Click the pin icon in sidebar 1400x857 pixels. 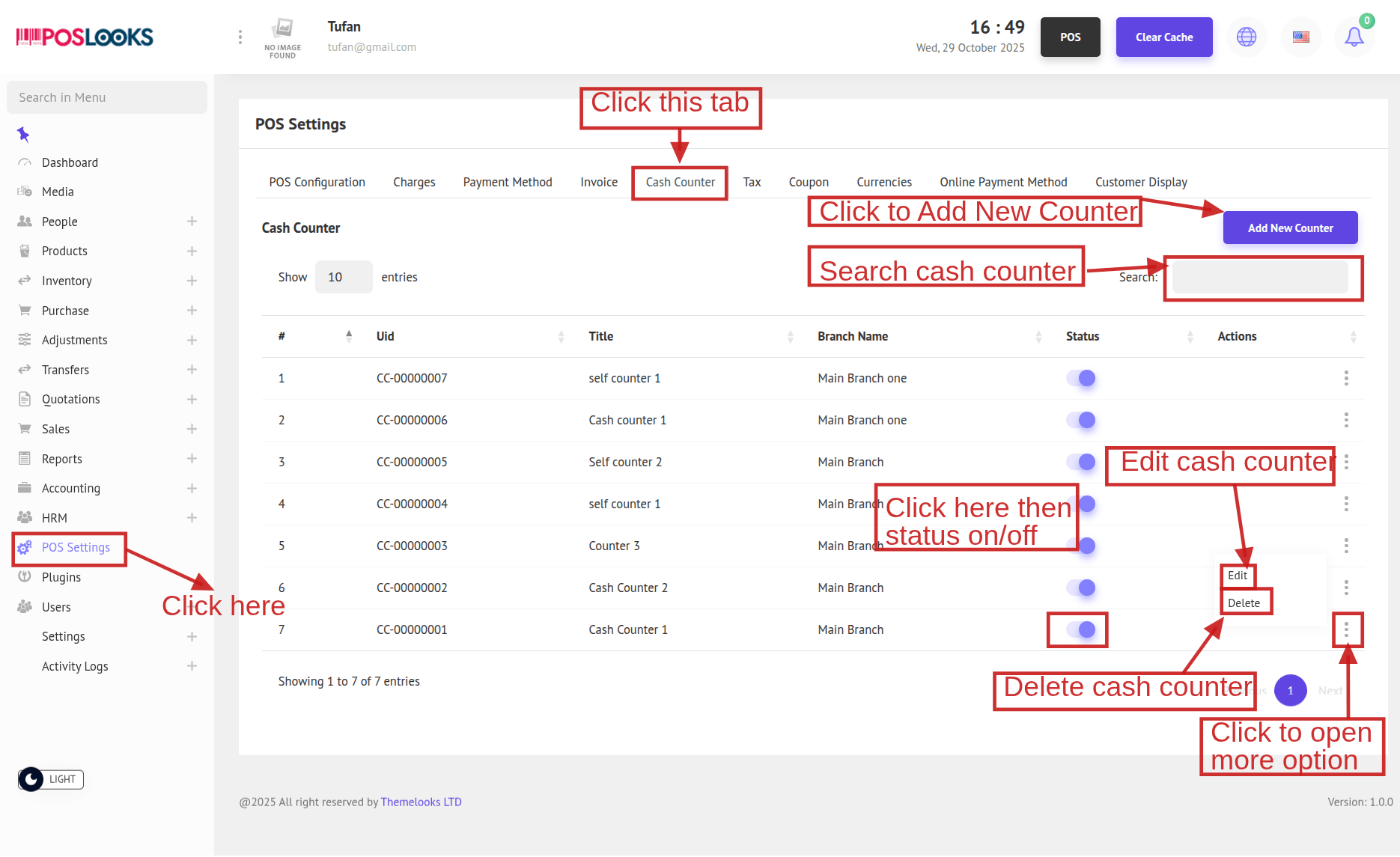tap(23, 135)
